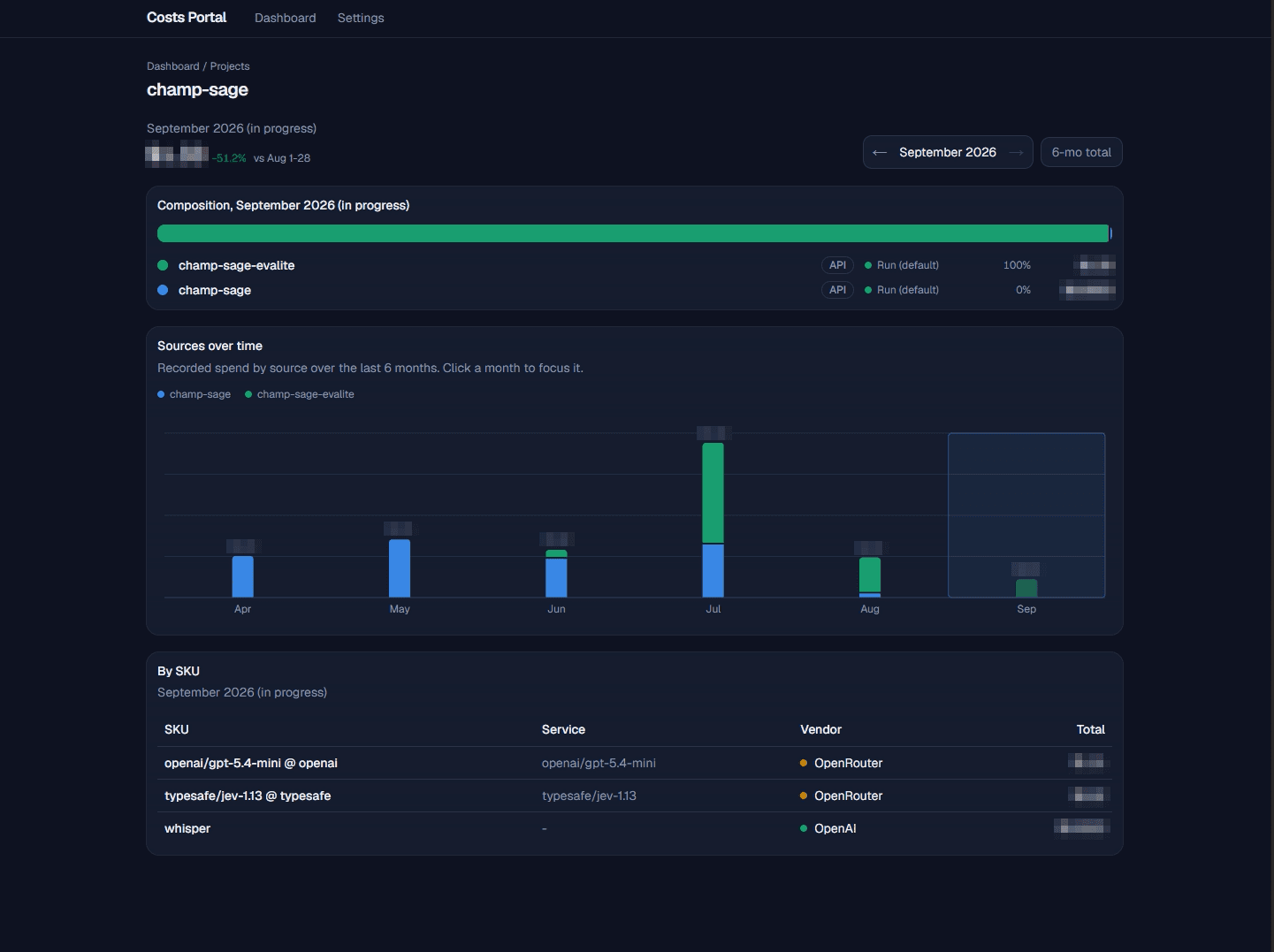Image resolution: width=1274 pixels, height=952 pixels.
Task: Click the September 2026 month label
Action: click(x=948, y=152)
